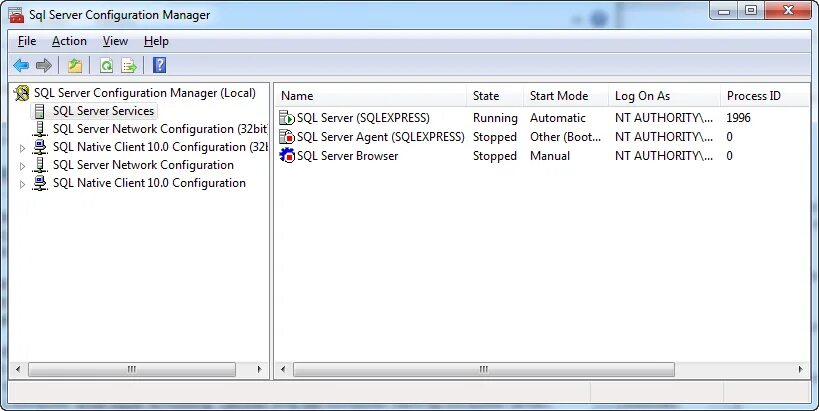Expand the SQL Server Network Configuration node
Screen dimensions: 819x411
click(x=22, y=167)
